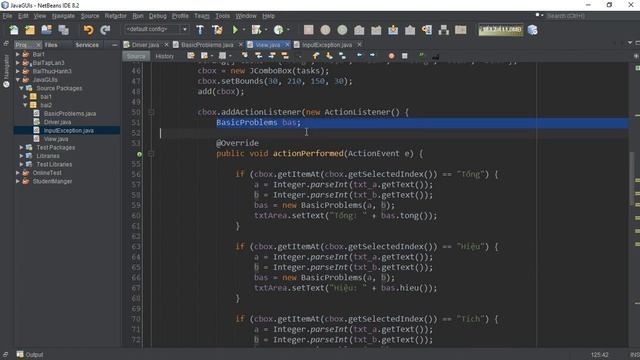Click the Save All icon
This screenshot has height=360, width=640.
pos(63,30)
